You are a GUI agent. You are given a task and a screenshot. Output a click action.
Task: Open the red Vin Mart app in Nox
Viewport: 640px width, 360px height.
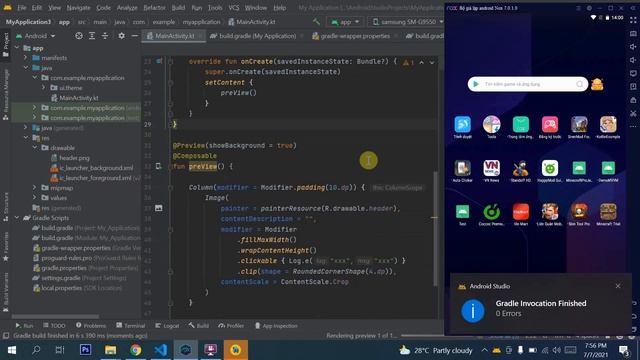pyautogui.click(x=521, y=215)
